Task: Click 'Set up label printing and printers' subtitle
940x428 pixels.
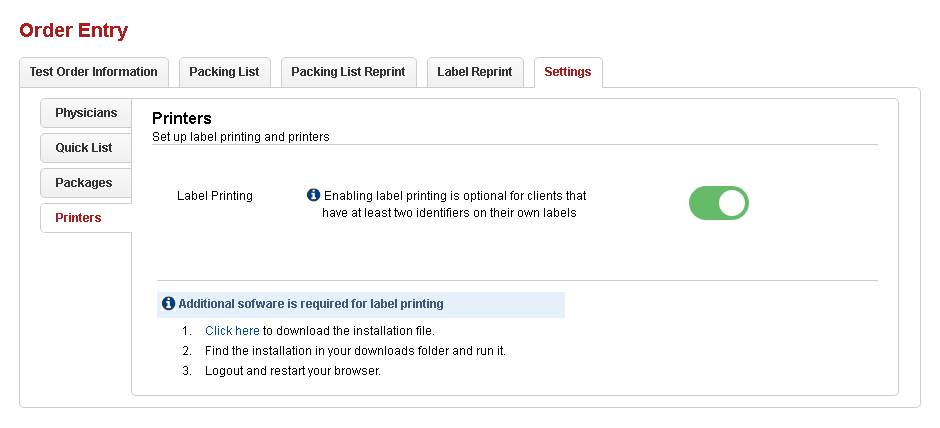Action: pos(240,136)
